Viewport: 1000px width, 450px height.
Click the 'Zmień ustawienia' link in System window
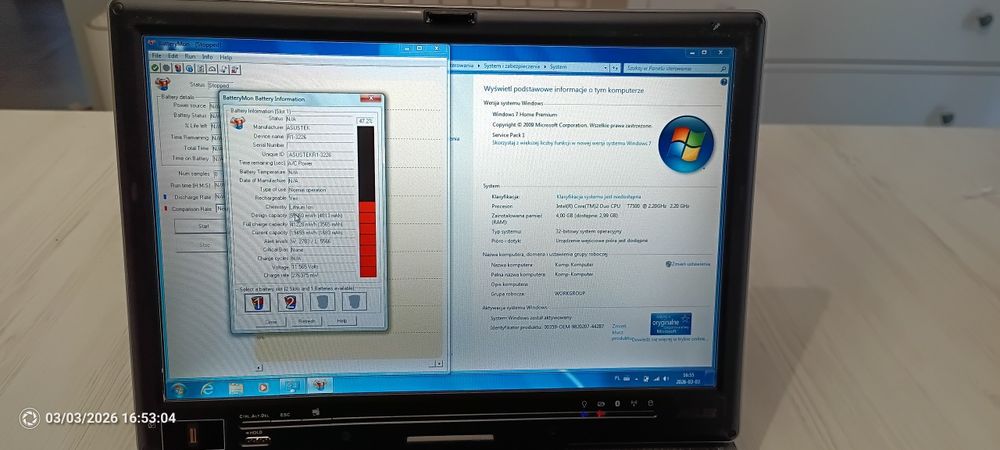(688, 263)
